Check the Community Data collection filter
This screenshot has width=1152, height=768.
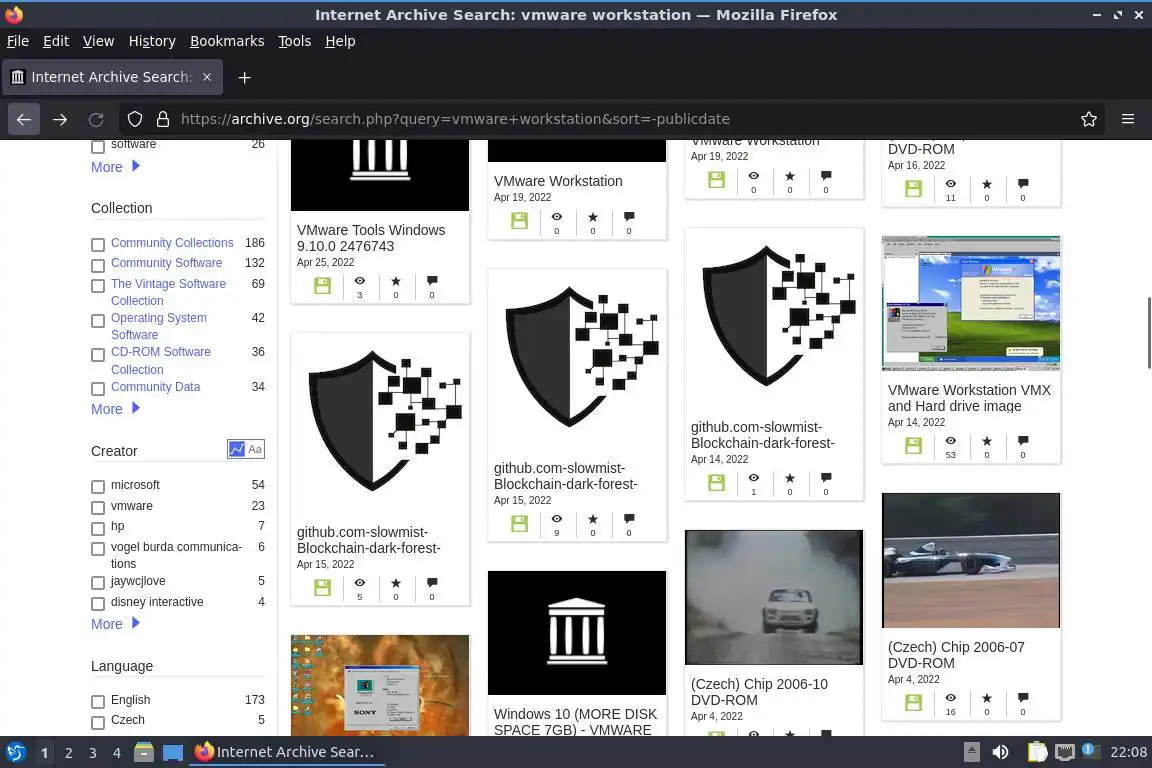click(x=98, y=389)
